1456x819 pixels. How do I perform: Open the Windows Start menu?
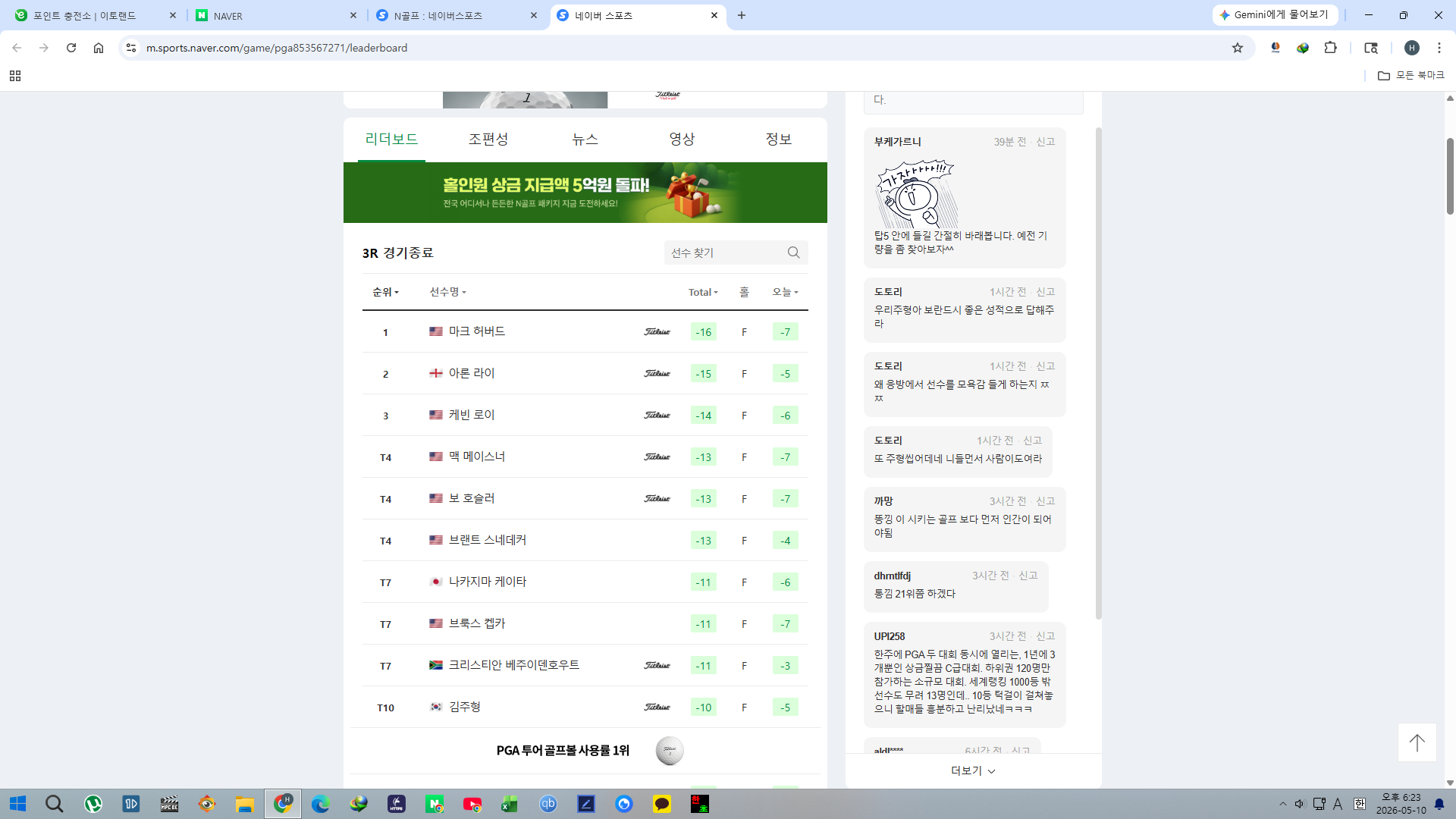pos(18,804)
